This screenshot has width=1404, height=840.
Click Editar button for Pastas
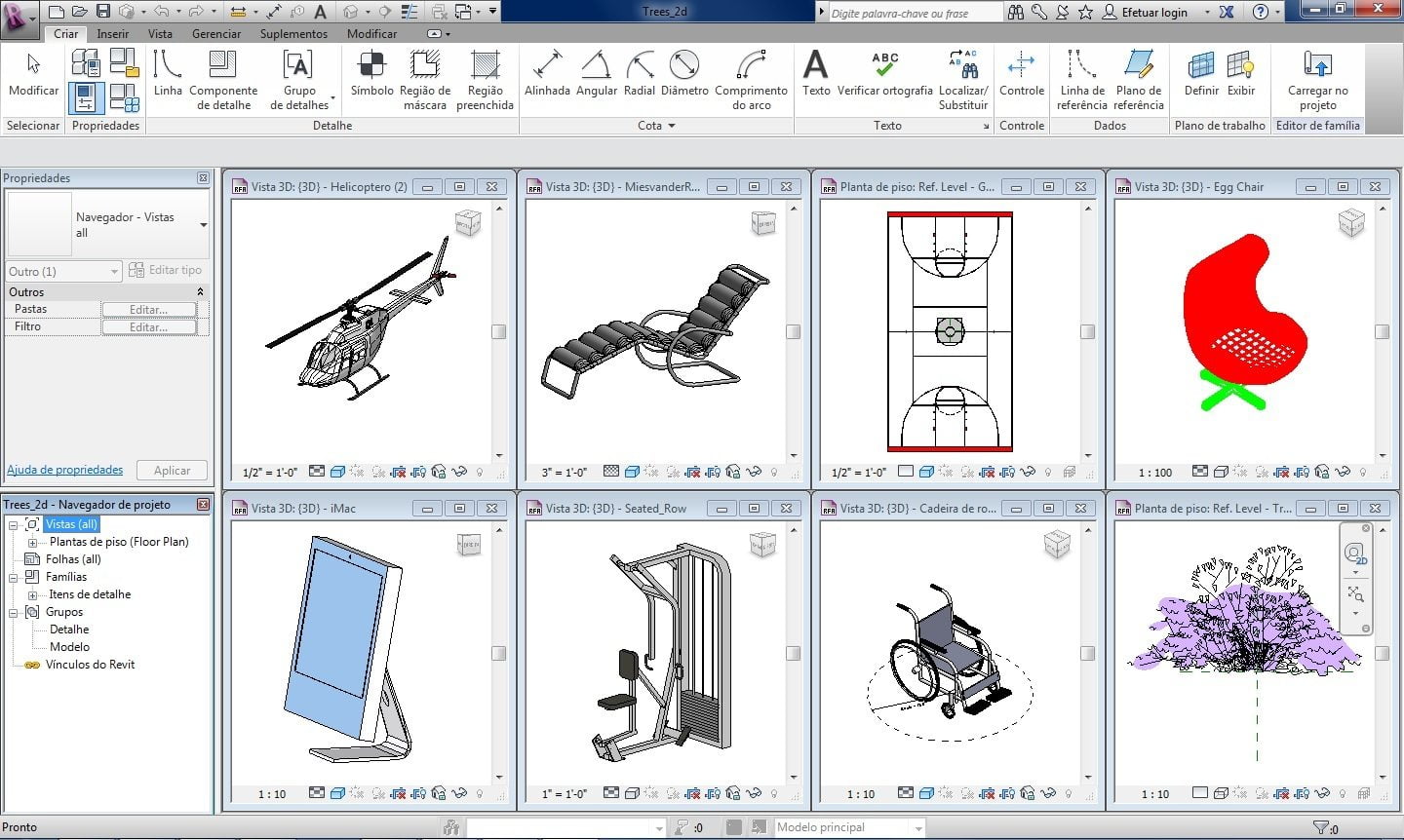[x=149, y=309]
